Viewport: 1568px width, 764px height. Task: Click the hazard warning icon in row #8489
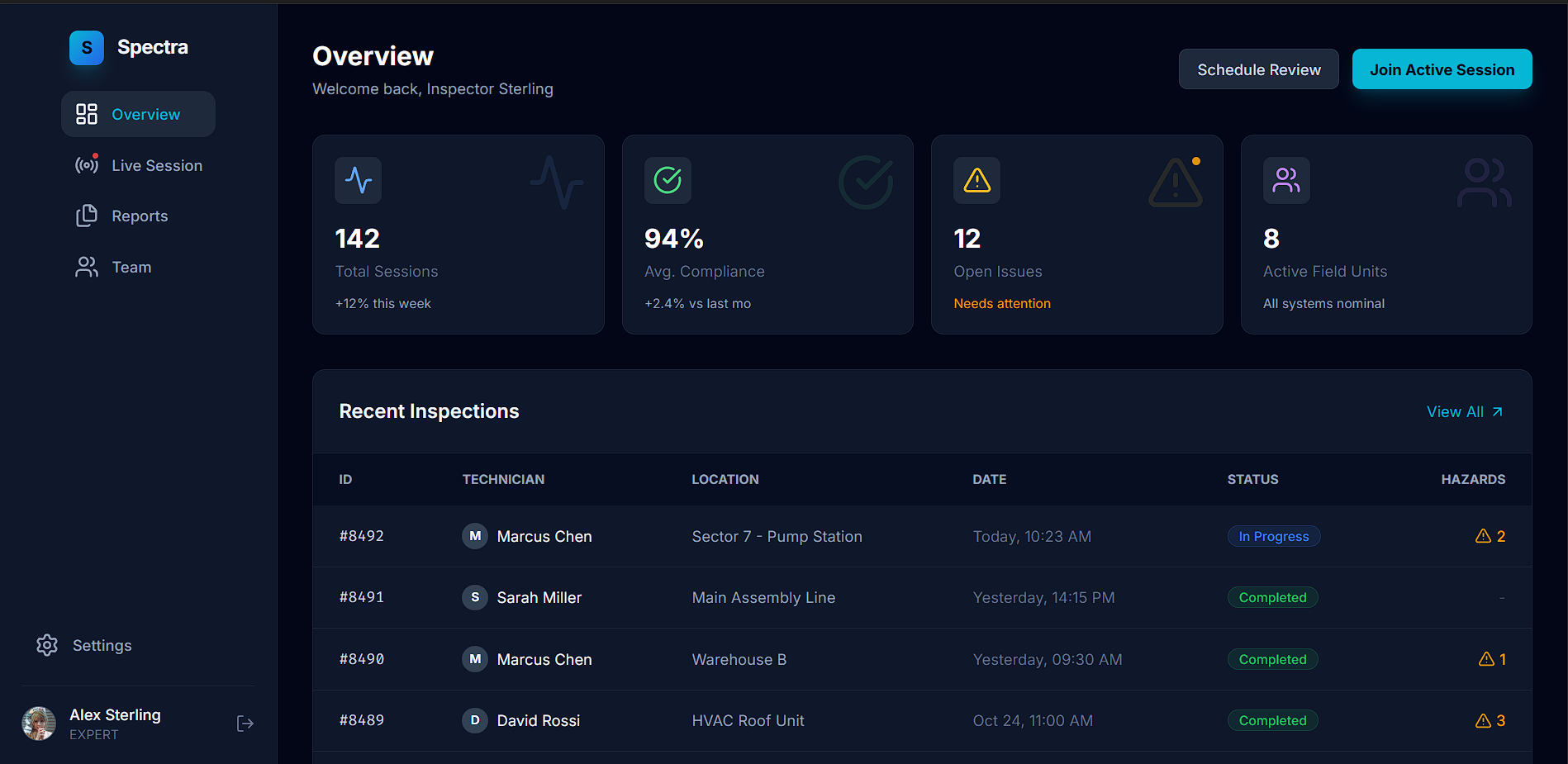tap(1483, 720)
